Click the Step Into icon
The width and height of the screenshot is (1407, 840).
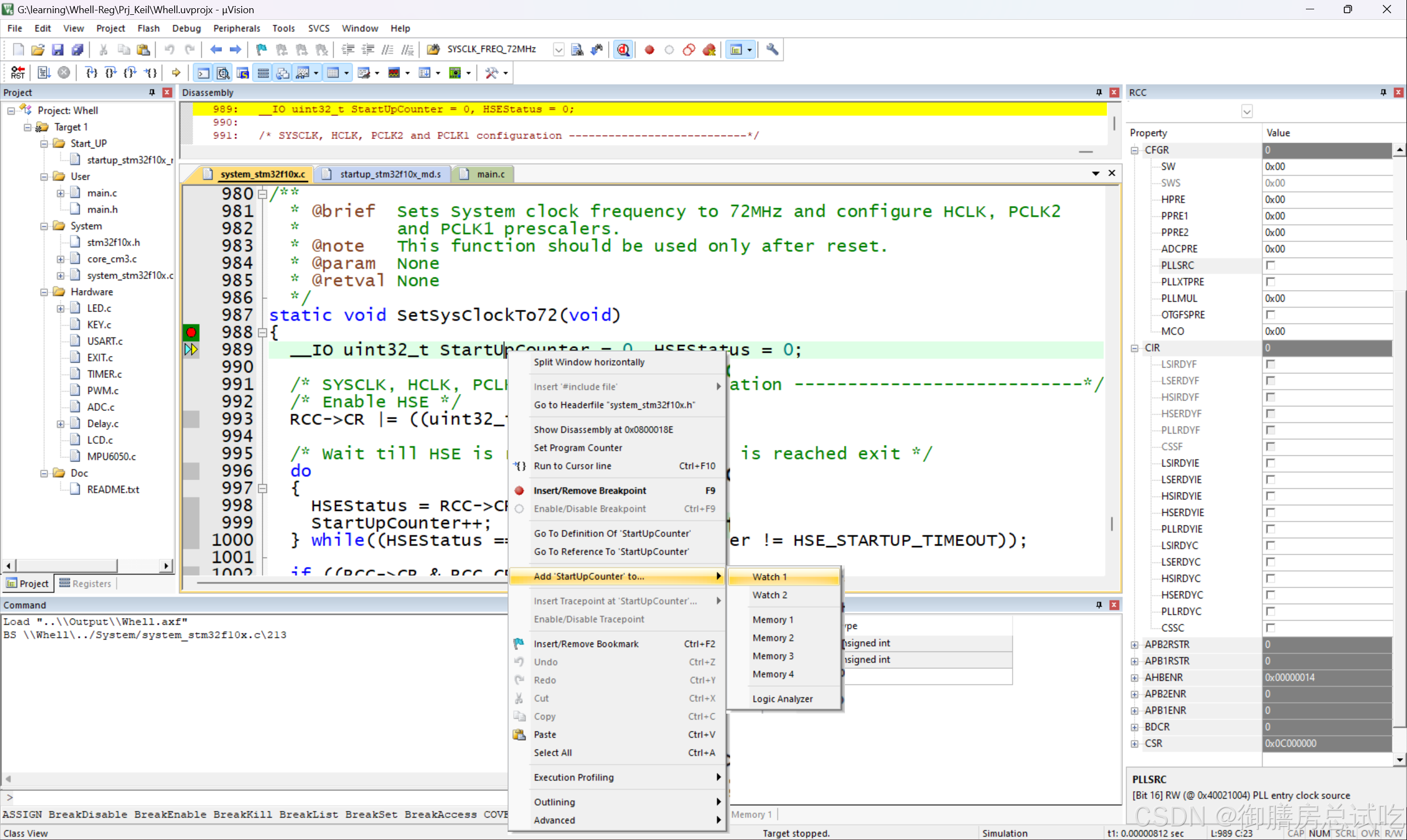pyautogui.click(x=91, y=73)
